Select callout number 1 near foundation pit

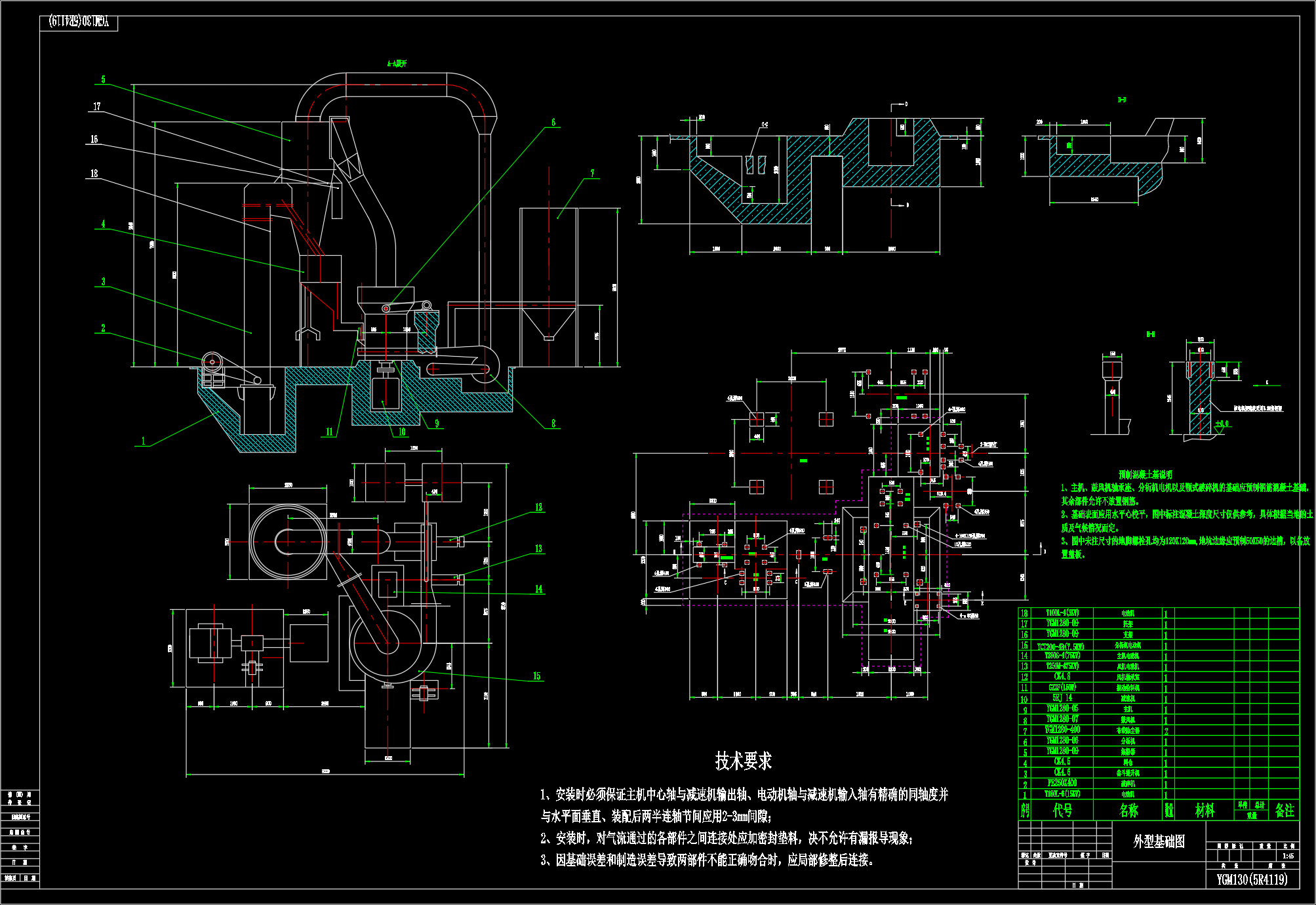coord(143,441)
